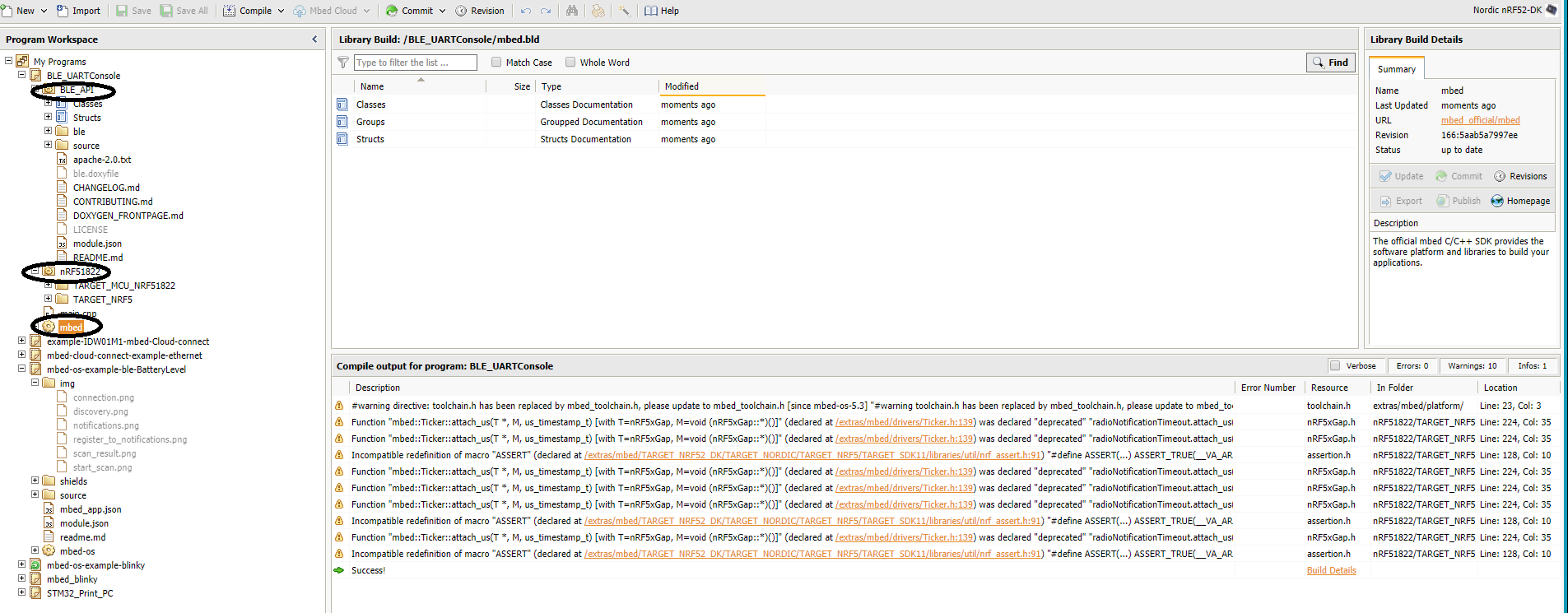This screenshot has width=1568, height=613.
Task: Click the Revision clock icon in toolbar
Action: [x=461, y=11]
